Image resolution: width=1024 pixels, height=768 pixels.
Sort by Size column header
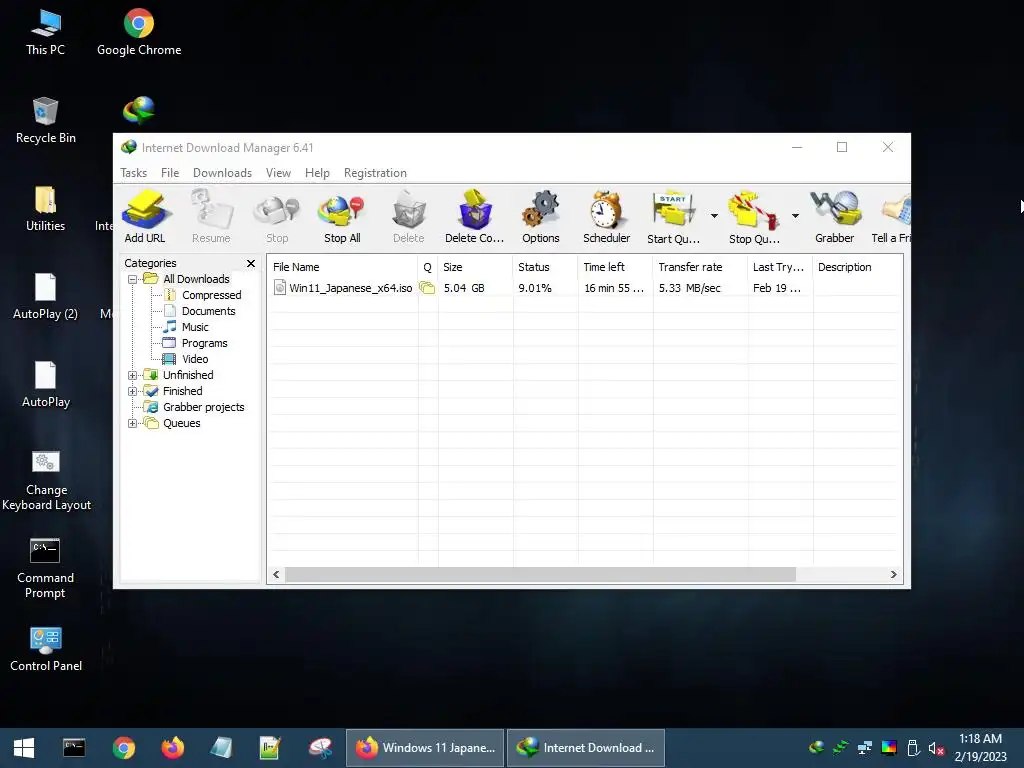(475, 267)
